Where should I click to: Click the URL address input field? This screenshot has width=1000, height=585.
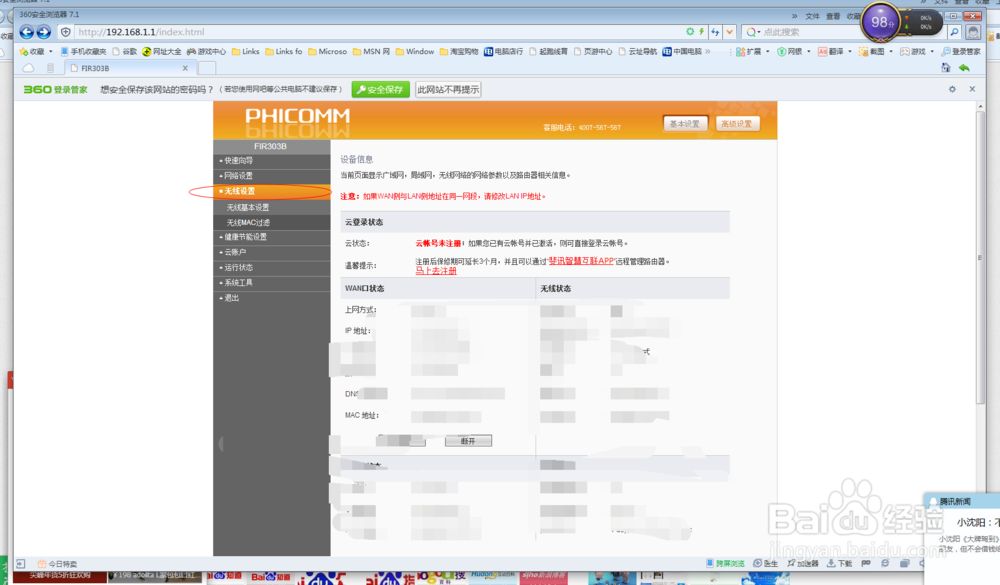(x=300, y=31)
